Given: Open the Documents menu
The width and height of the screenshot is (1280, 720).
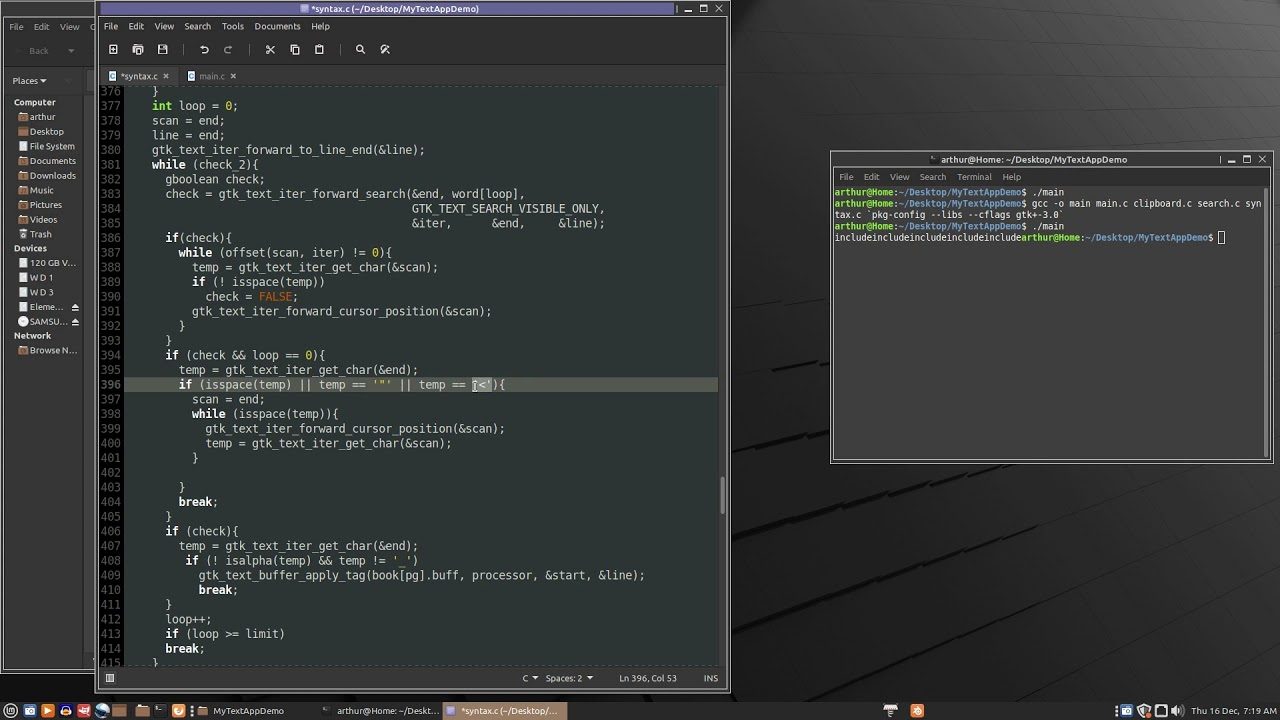Looking at the screenshot, I should tap(277, 26).
